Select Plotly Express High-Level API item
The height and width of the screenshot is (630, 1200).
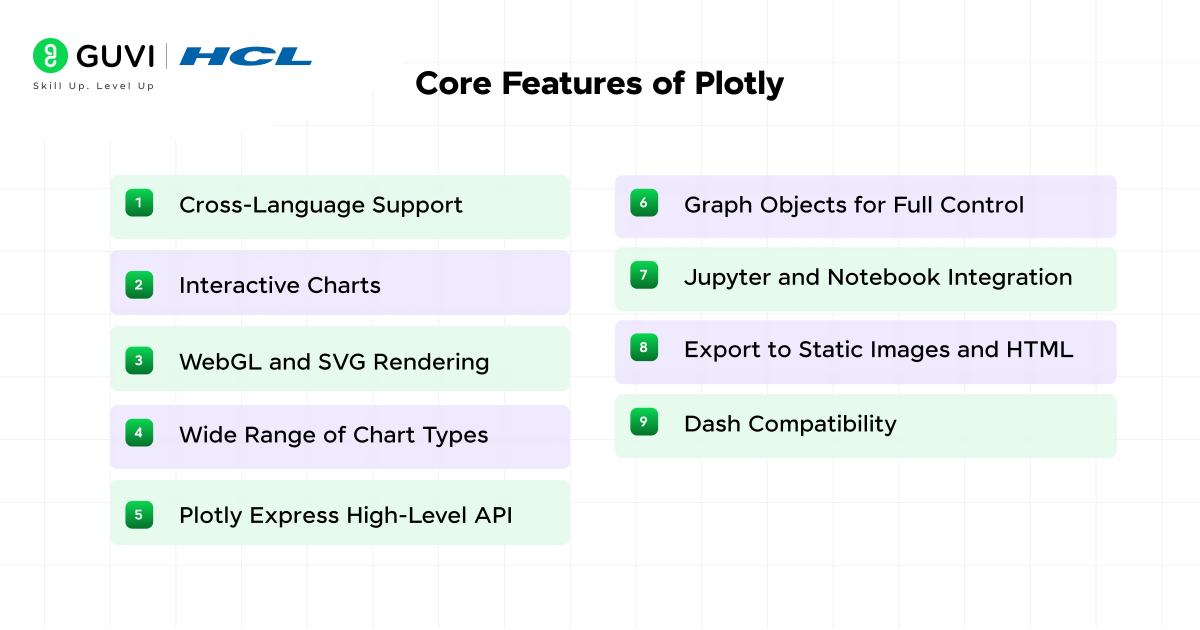(x=345, y=516)
